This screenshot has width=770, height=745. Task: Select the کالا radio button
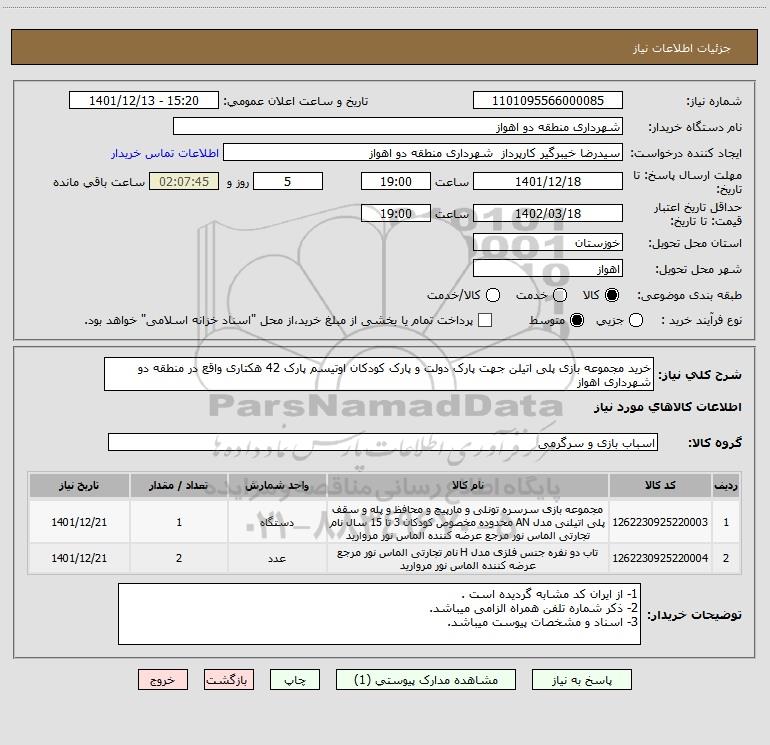click(x=612, y=295)
